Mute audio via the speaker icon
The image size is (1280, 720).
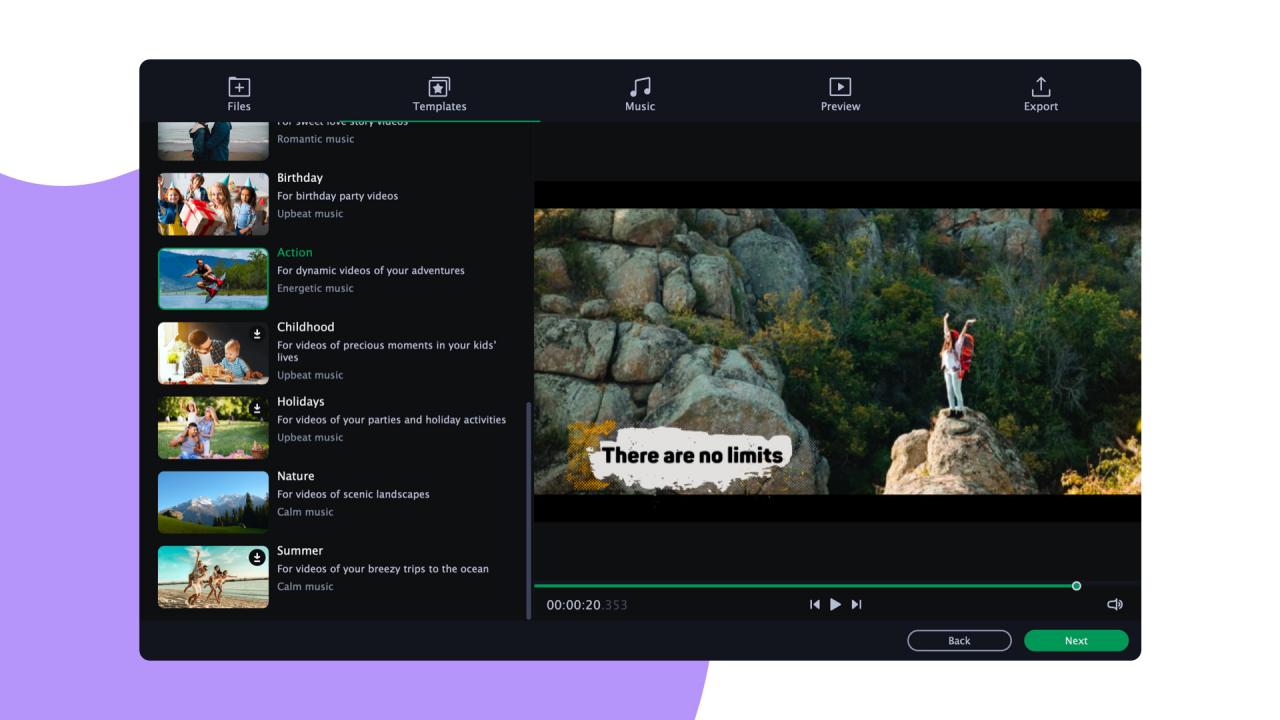(1115, 603)
